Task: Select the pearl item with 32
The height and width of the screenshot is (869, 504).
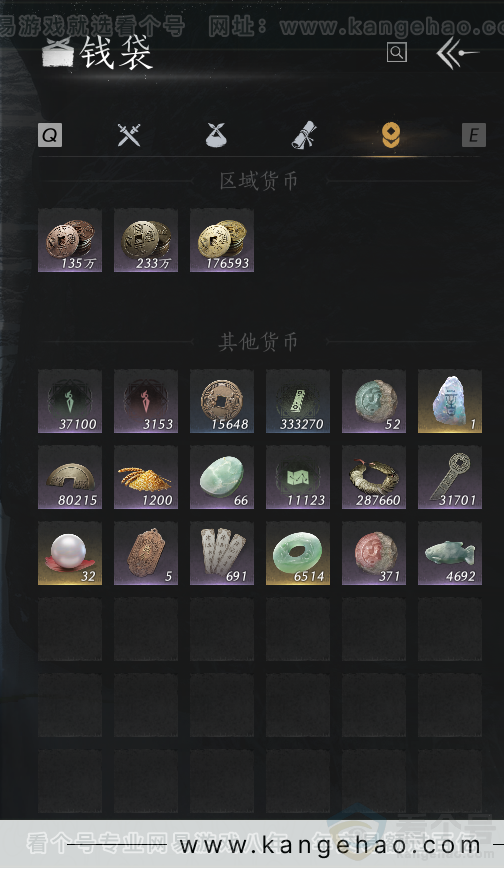Action: (x=70, y=553)
